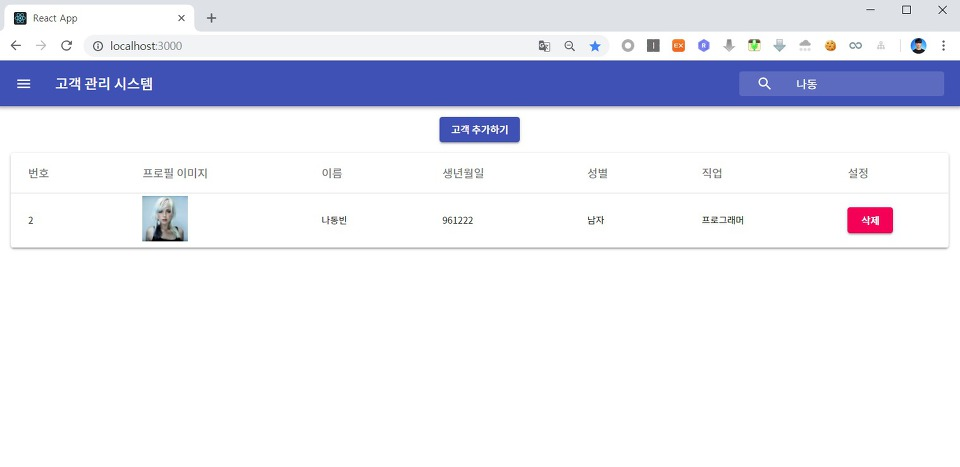Click the cookie extension icon
This screenshot has width=960, height=467.
click(830, 46)
